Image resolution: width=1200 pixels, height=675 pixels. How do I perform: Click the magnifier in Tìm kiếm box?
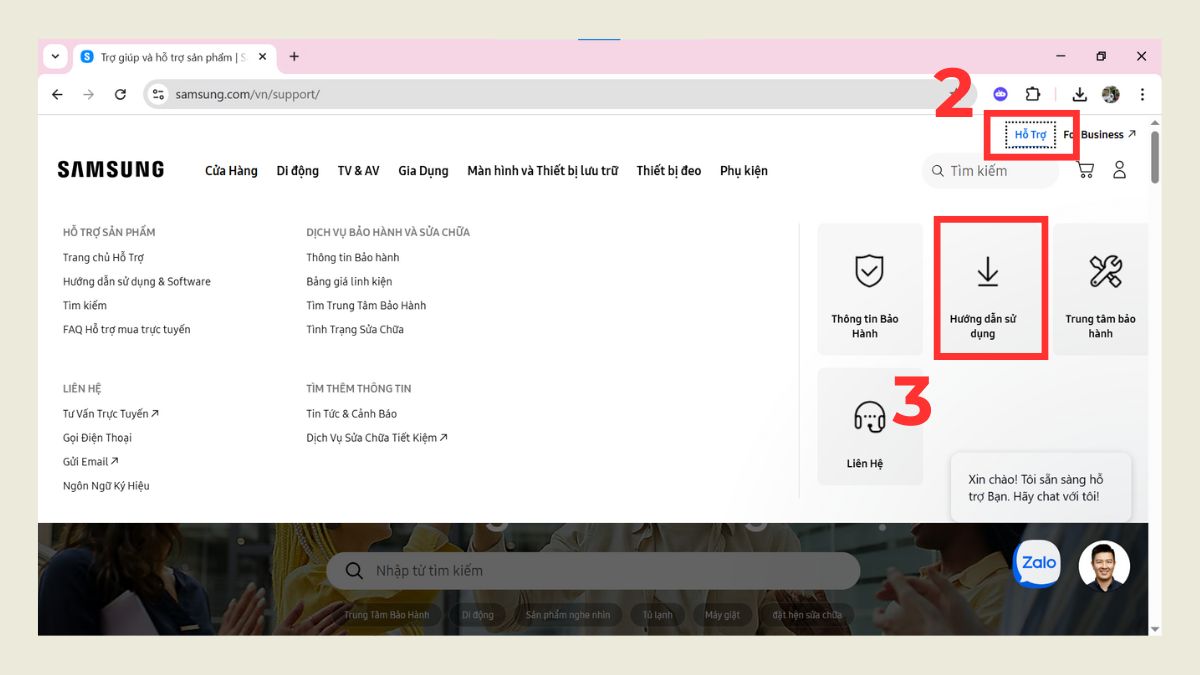pyautogui.click(x=938, y=171)
